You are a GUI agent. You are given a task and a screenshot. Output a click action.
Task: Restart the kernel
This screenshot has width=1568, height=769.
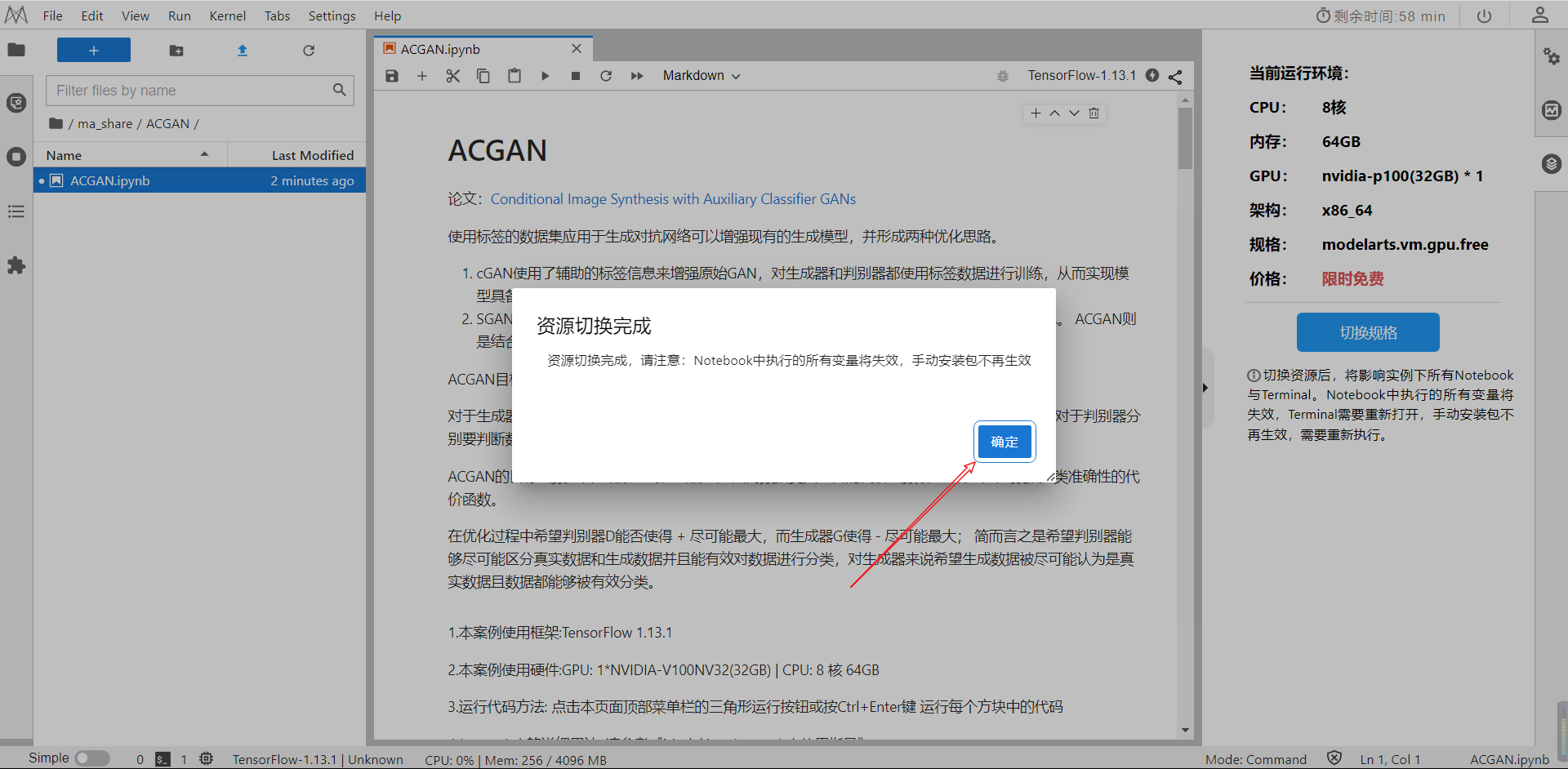[x=606, y=76]
